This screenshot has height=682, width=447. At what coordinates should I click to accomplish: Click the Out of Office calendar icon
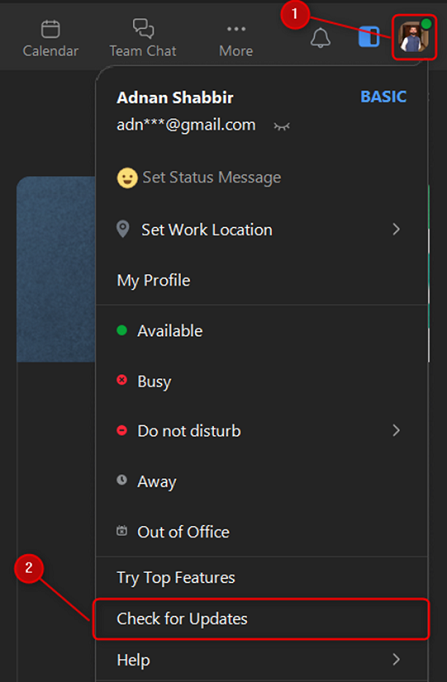[122, 531]
